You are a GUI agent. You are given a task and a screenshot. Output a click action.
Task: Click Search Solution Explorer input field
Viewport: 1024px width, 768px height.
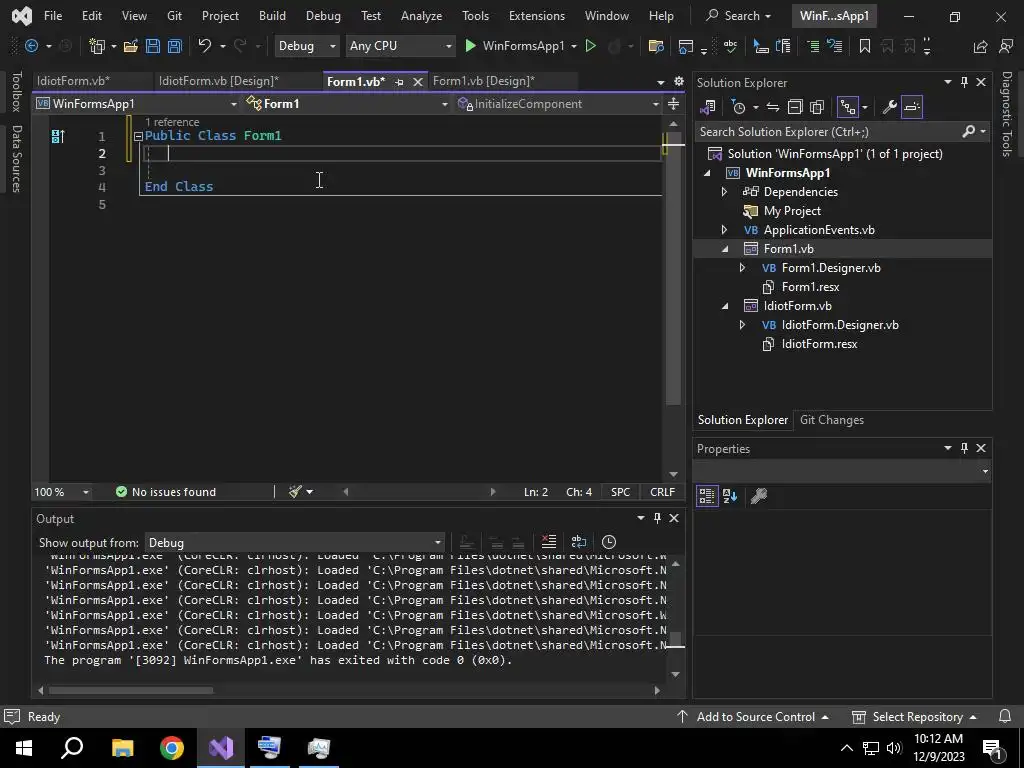828,132
